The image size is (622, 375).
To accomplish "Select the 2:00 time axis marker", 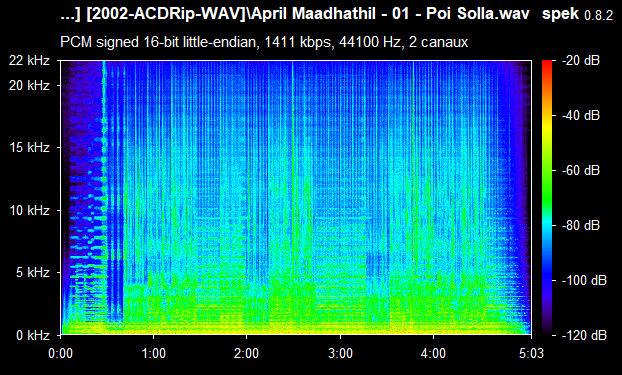I will coord(246,353).
